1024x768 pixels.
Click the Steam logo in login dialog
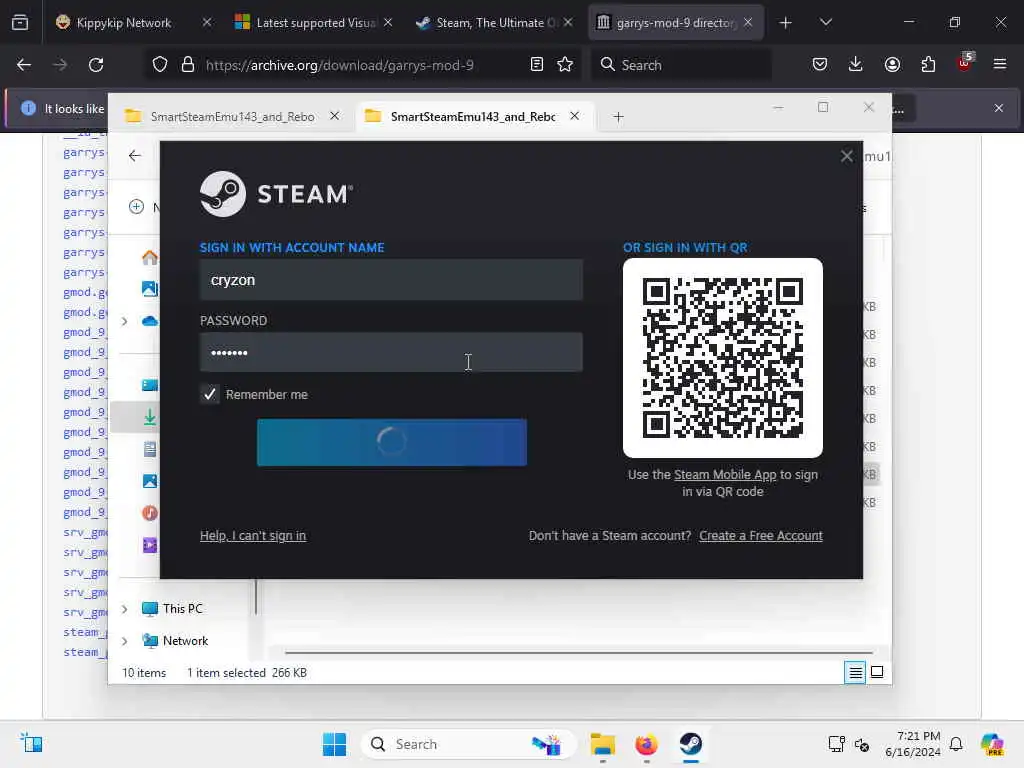[x=276, y=194]
